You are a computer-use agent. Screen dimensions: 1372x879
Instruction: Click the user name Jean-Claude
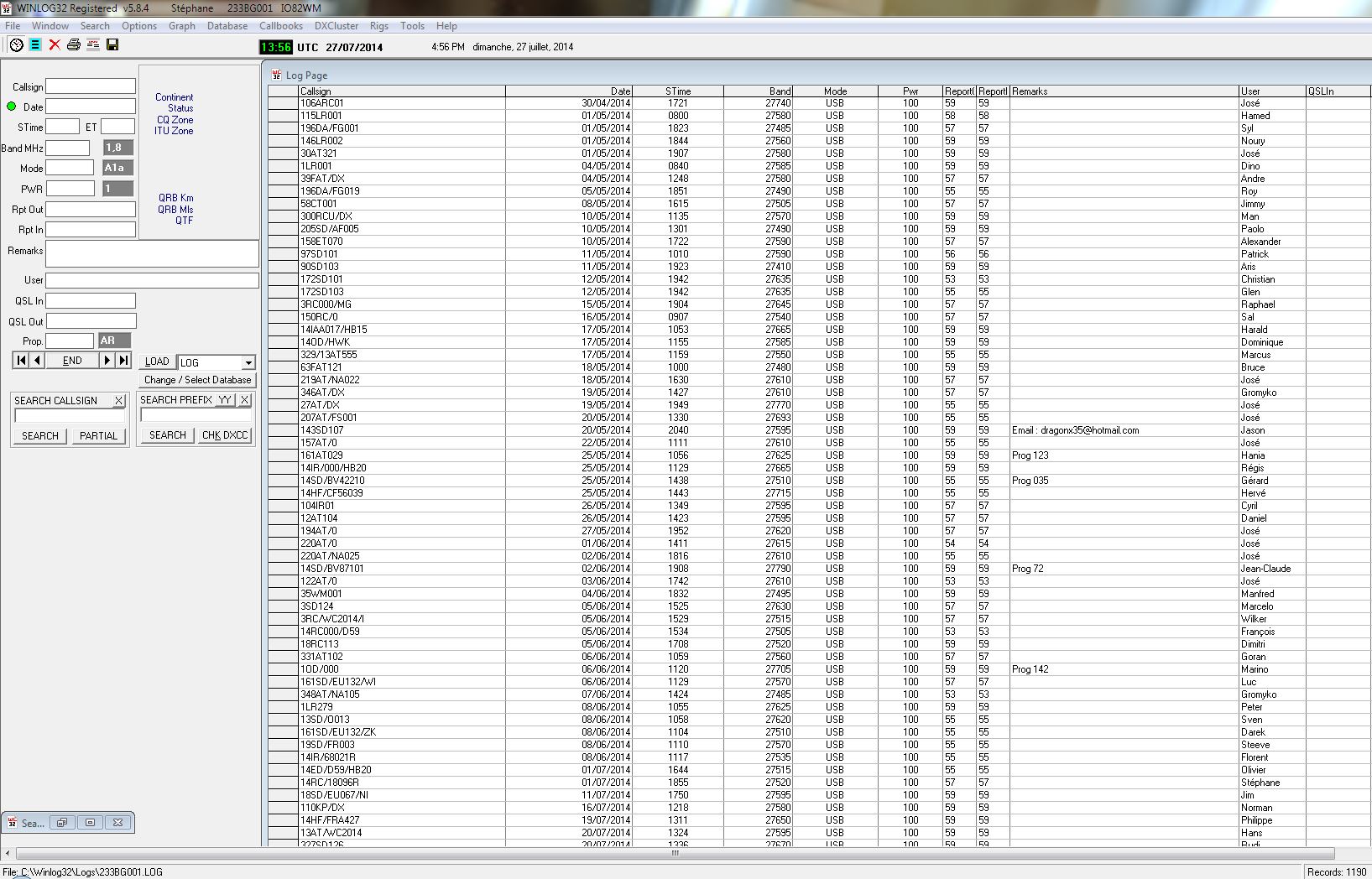(1265, 569)
